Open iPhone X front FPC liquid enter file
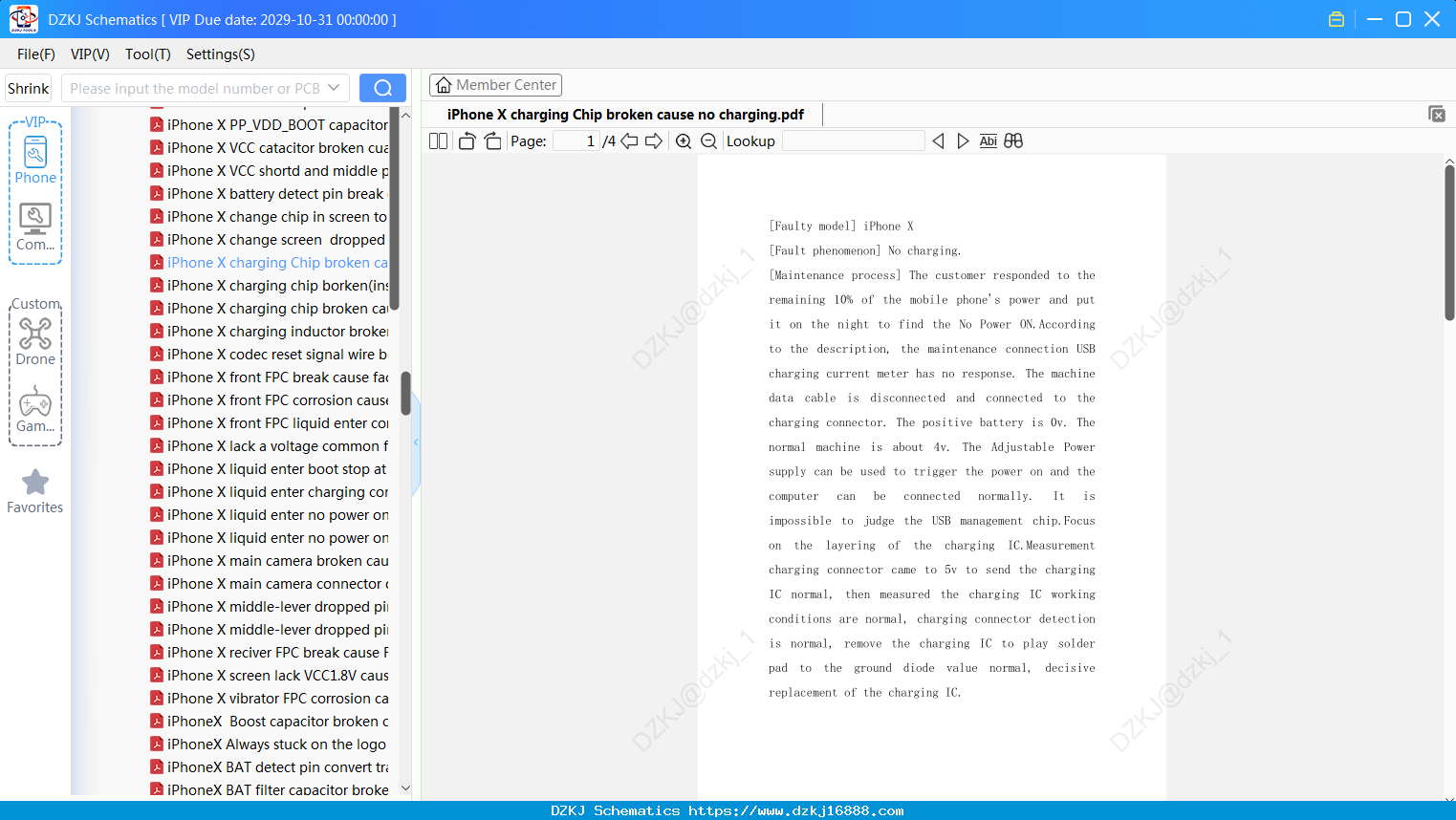The image size is (1456, 820). (269, 423)
